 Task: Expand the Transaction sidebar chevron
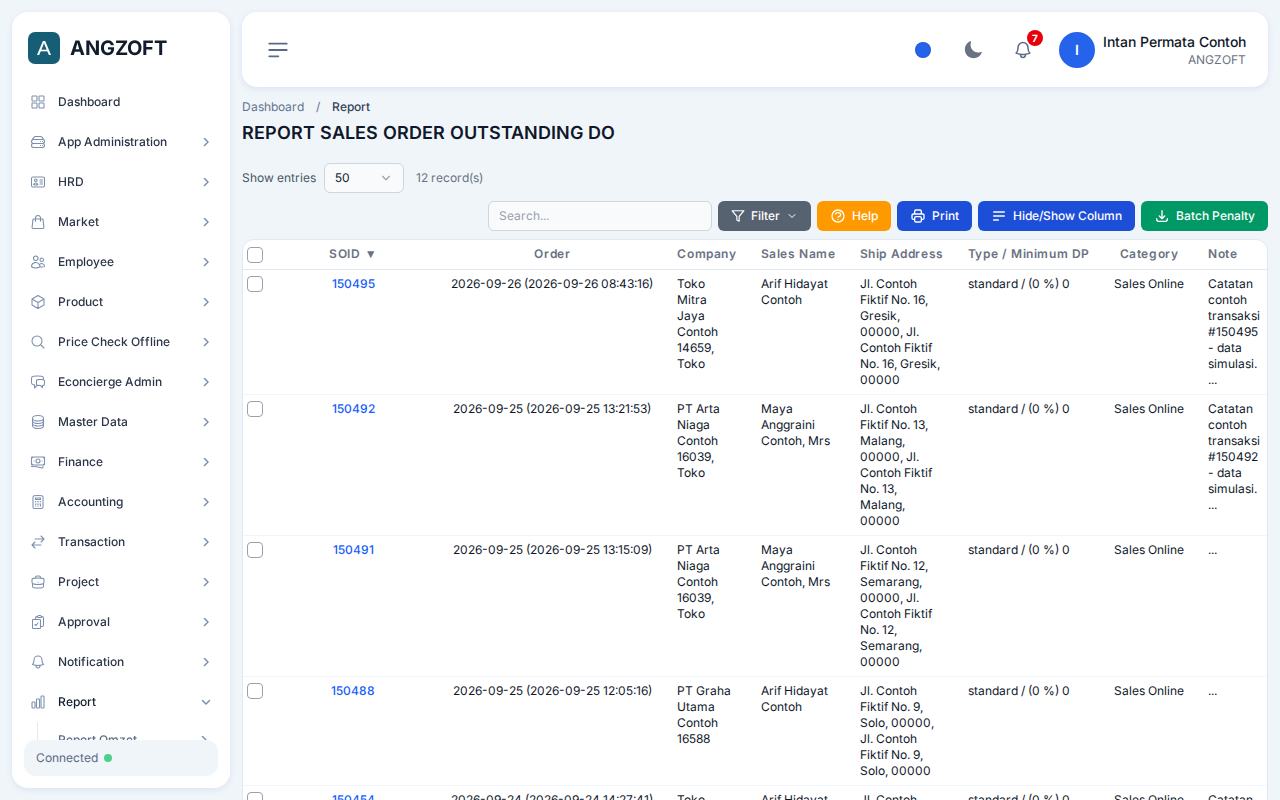pyautogui.click(x=206, y=542)
